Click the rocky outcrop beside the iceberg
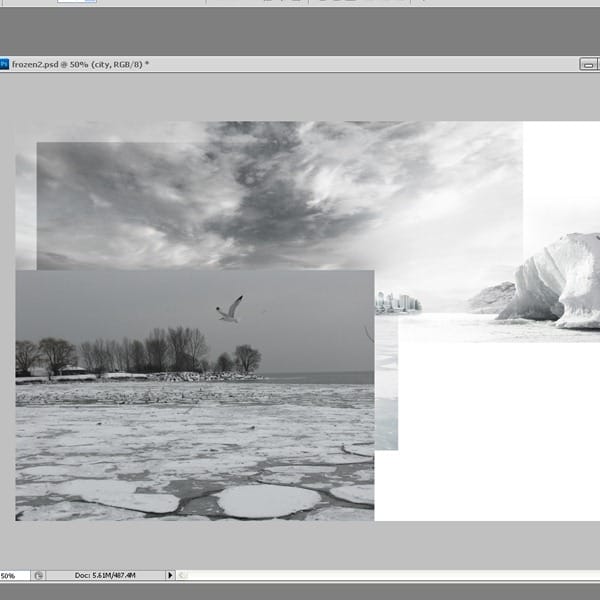Viewport: 600px width, 600px height. 493,297
